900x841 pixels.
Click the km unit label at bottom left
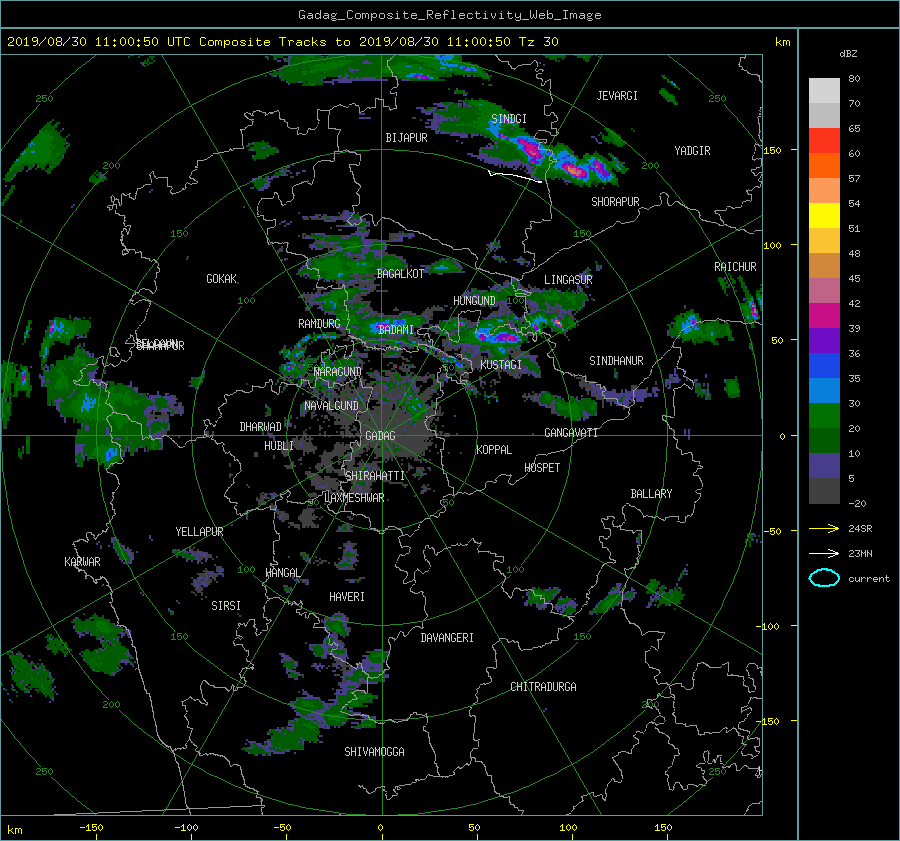pyautogui.click(x=15, y=830)
